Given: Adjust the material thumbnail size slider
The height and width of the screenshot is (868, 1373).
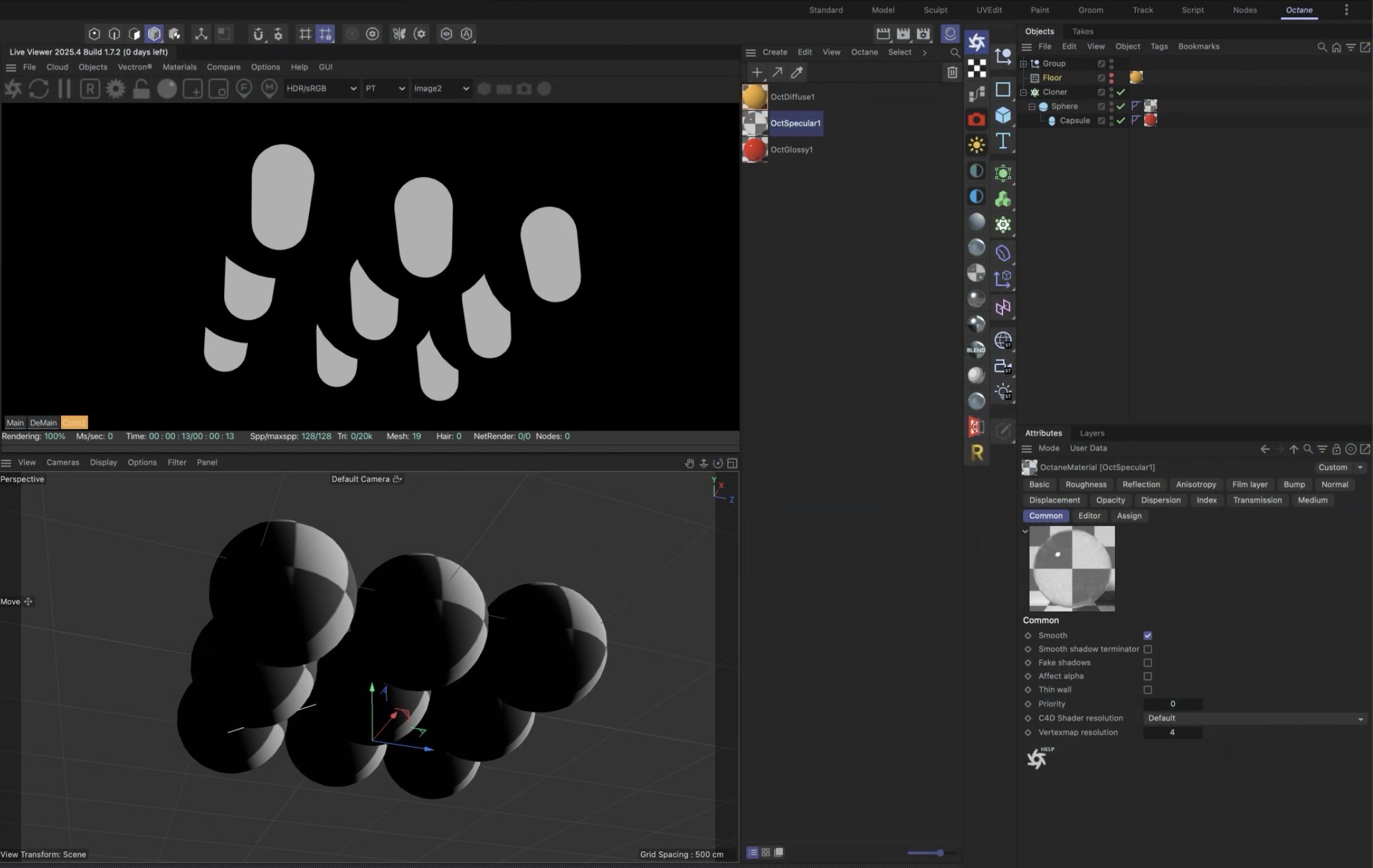Looking at the screenshot, I should pyautogui.click(x=939, y=853).
